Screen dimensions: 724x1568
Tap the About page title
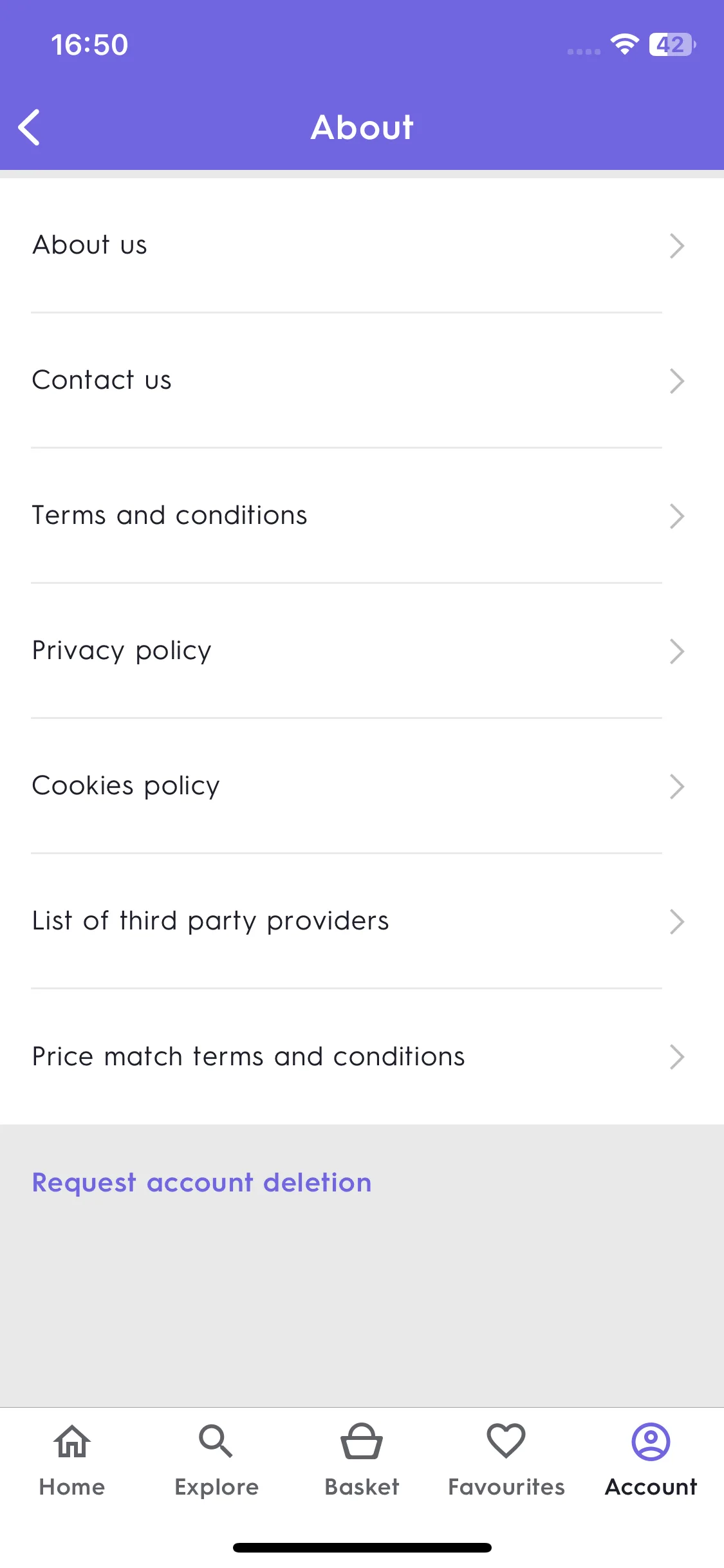[362, 127]
